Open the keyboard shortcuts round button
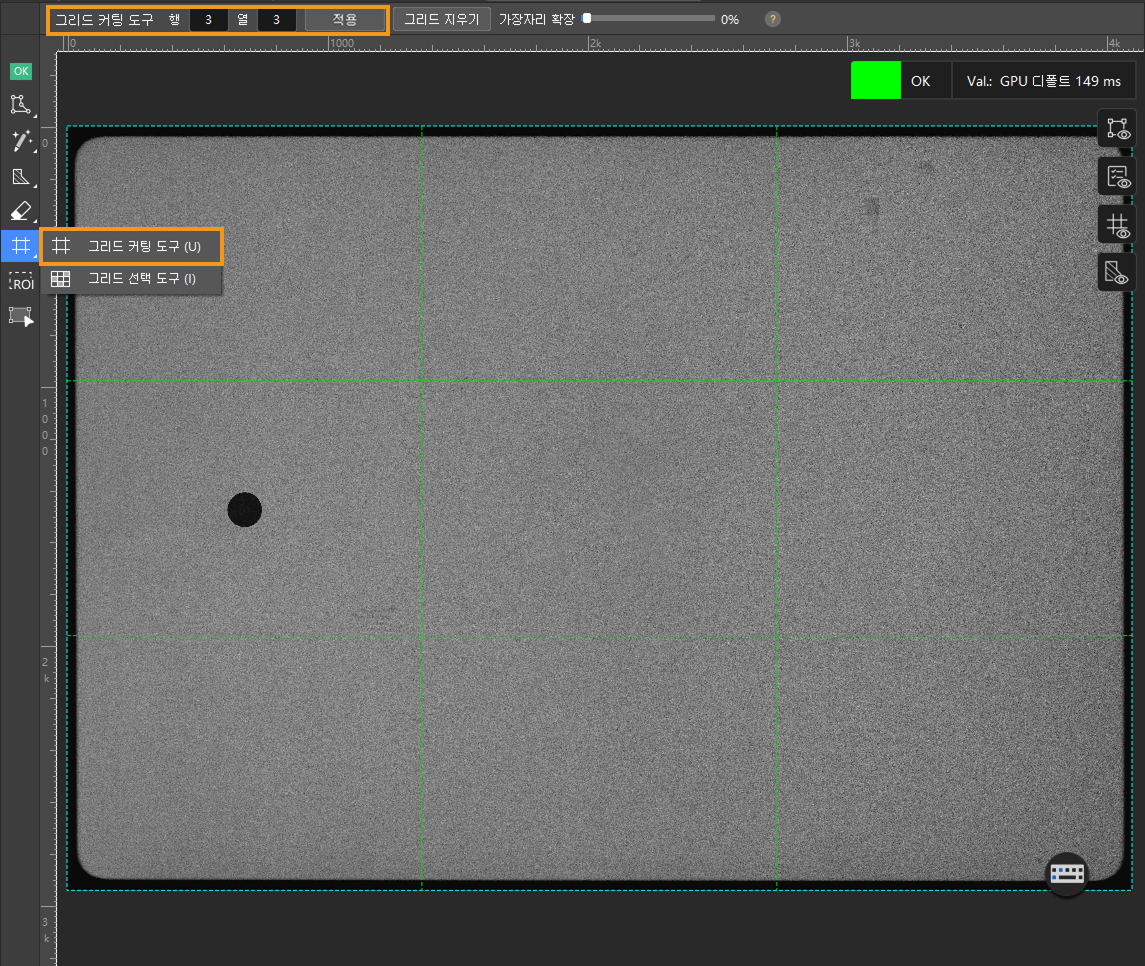Screen dimensions: 1145x966 pyautogui.click(x=1067, y=873)
